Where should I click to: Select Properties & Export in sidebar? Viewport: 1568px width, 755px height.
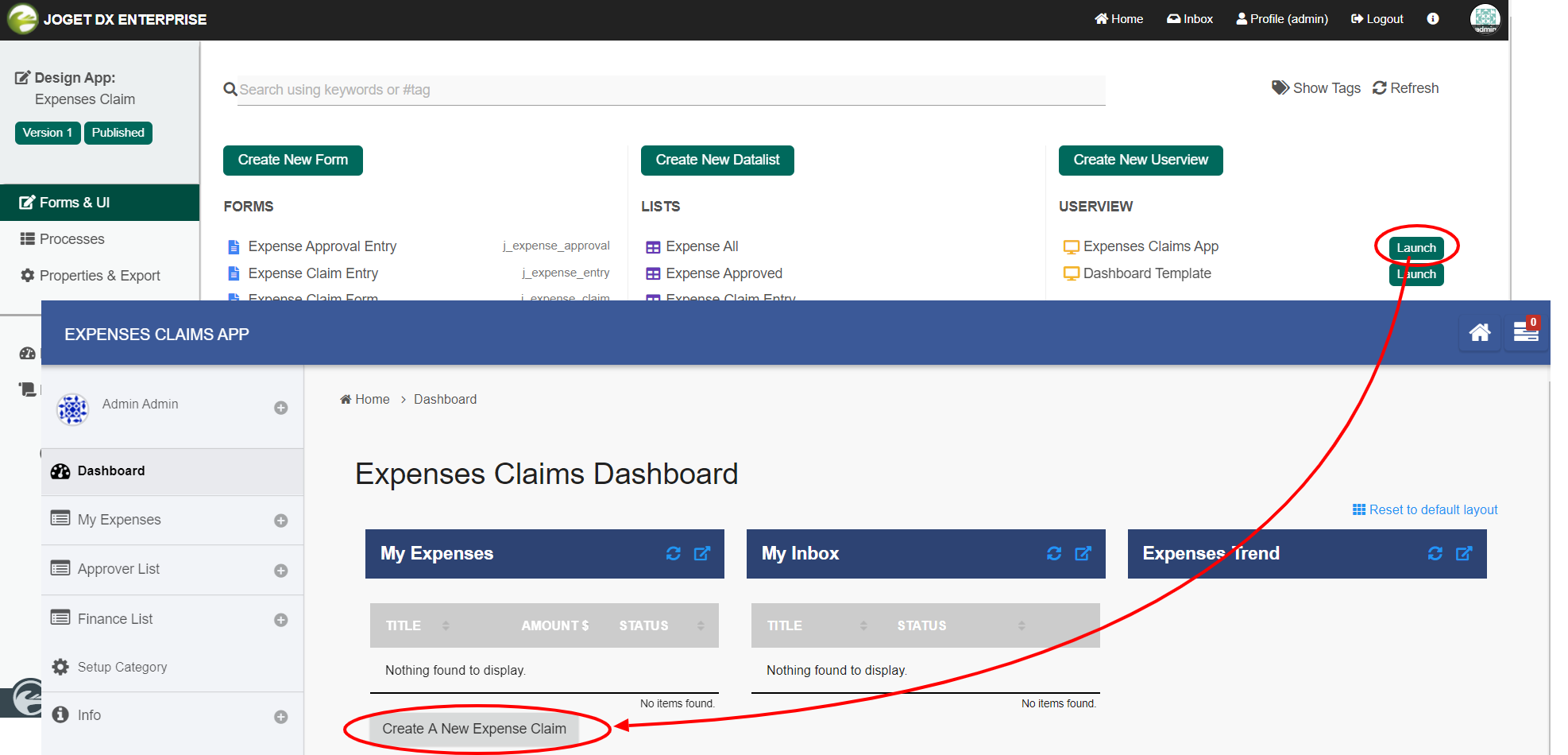[x=99, y=276]
